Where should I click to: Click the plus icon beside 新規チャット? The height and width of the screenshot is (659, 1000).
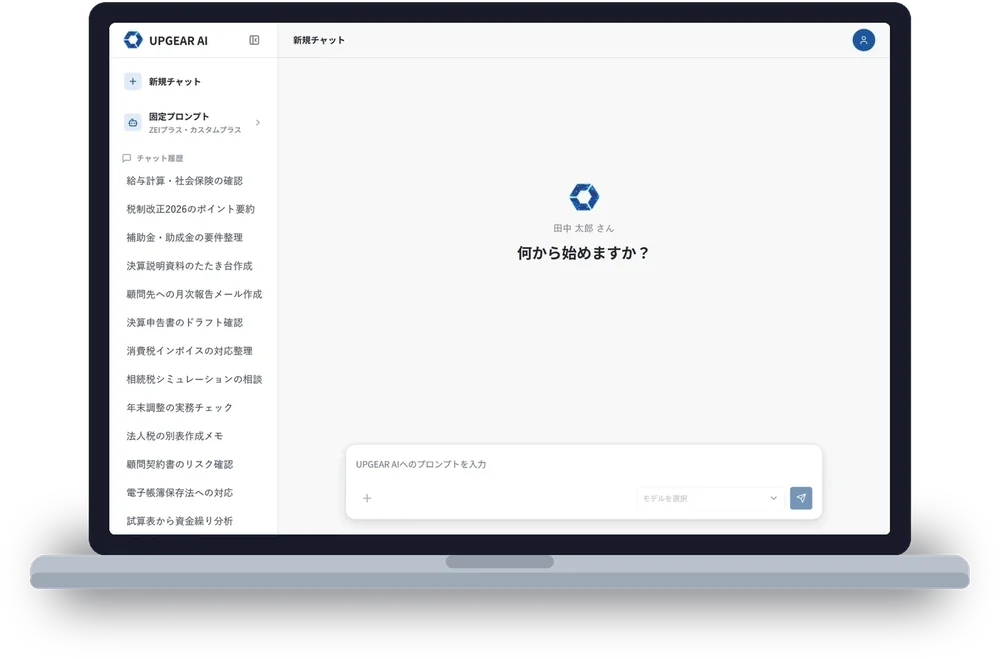point(133,82)
